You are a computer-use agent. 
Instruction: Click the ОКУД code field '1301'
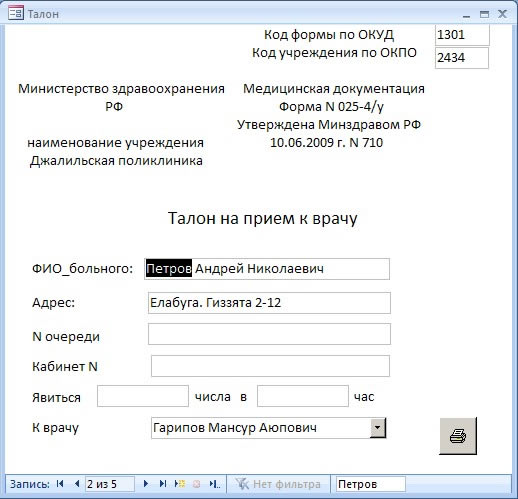(462, 35)
